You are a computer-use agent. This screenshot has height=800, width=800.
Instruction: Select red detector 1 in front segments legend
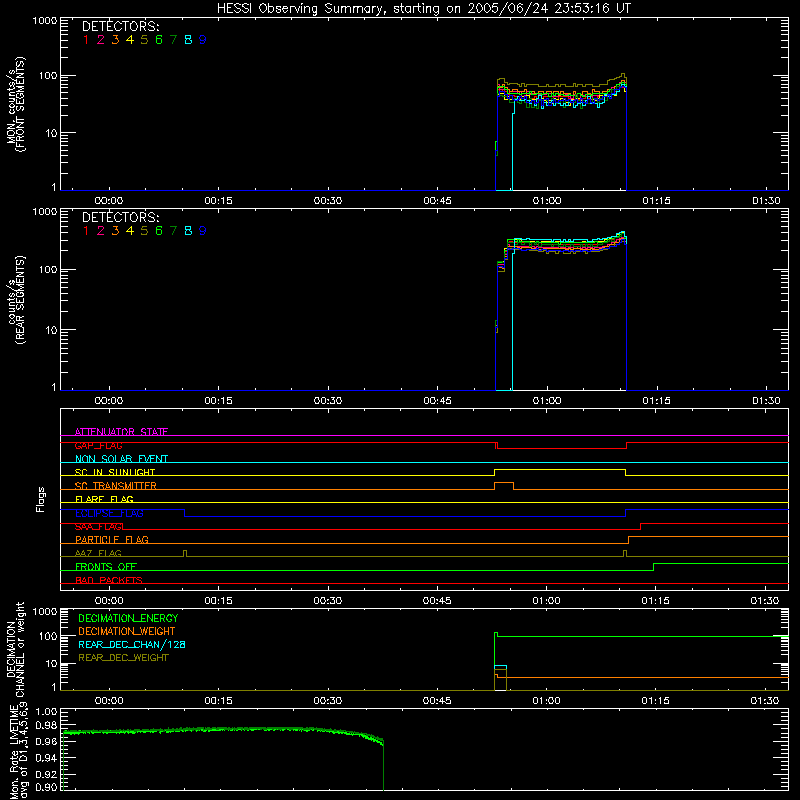(86, 40)
